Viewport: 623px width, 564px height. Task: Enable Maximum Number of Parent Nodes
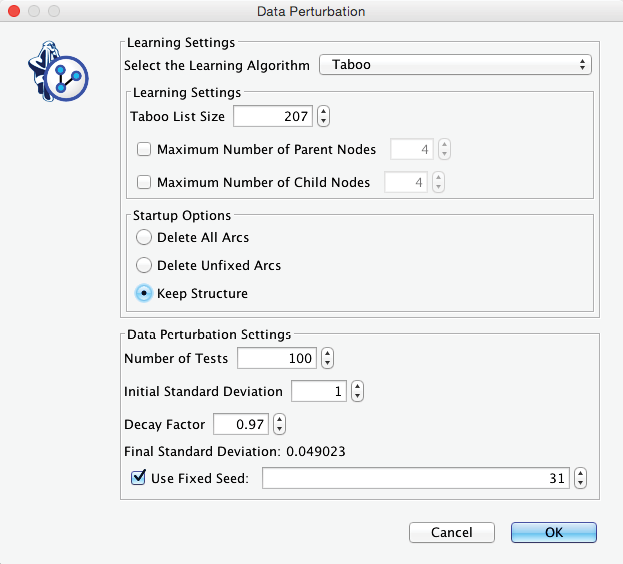pyautogui.click(x=144, y=150)
